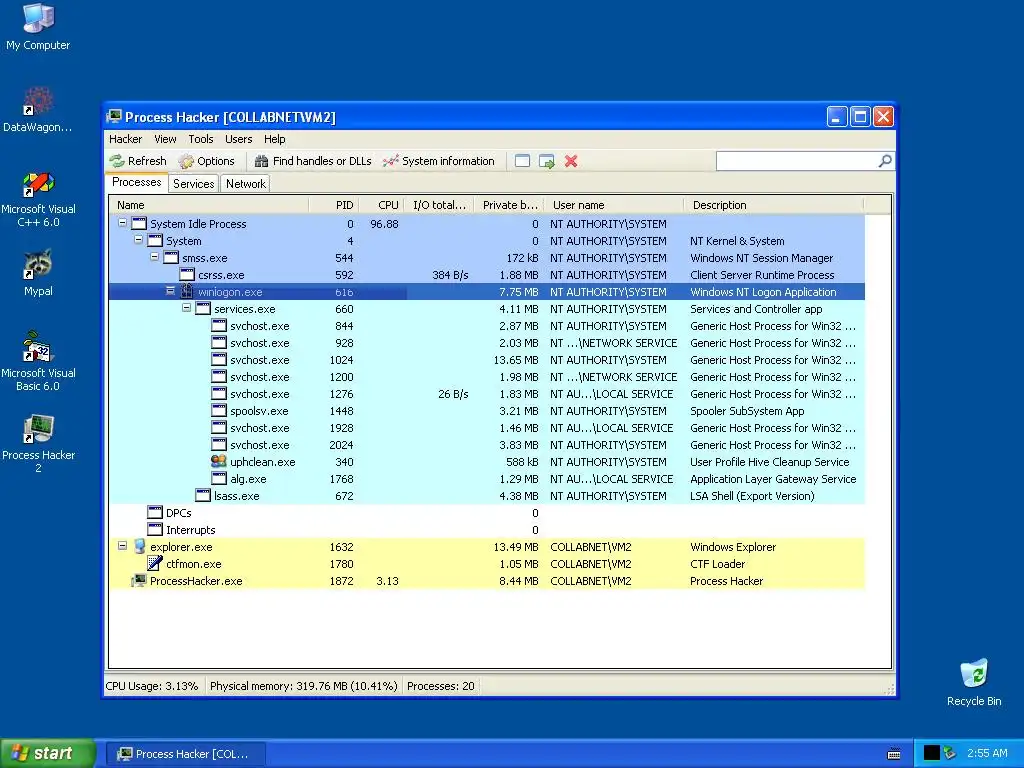Select the winlogon.exe process icon
The image size is (1024, 768).
point(187,291)
